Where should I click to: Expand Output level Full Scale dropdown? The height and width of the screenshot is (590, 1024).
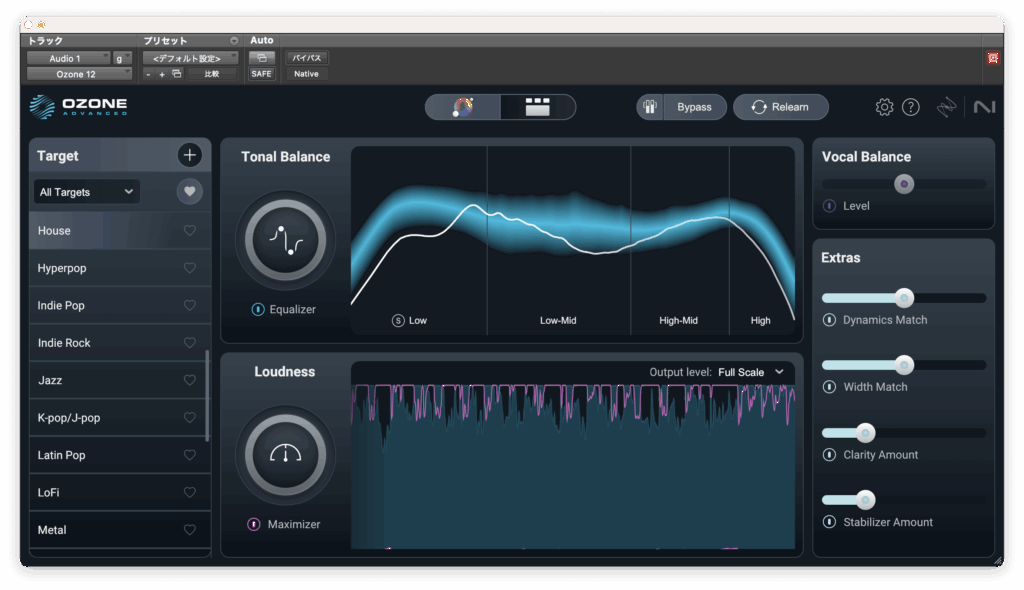tap(750, 372)
